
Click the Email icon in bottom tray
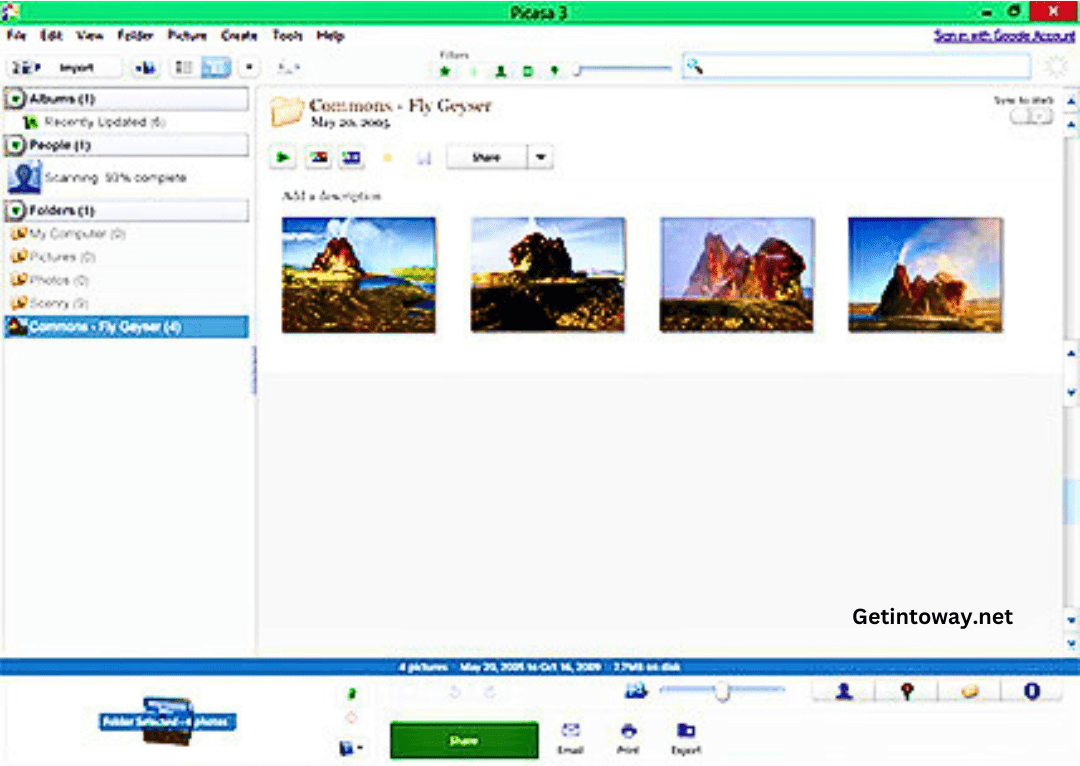tap(571, 738)
